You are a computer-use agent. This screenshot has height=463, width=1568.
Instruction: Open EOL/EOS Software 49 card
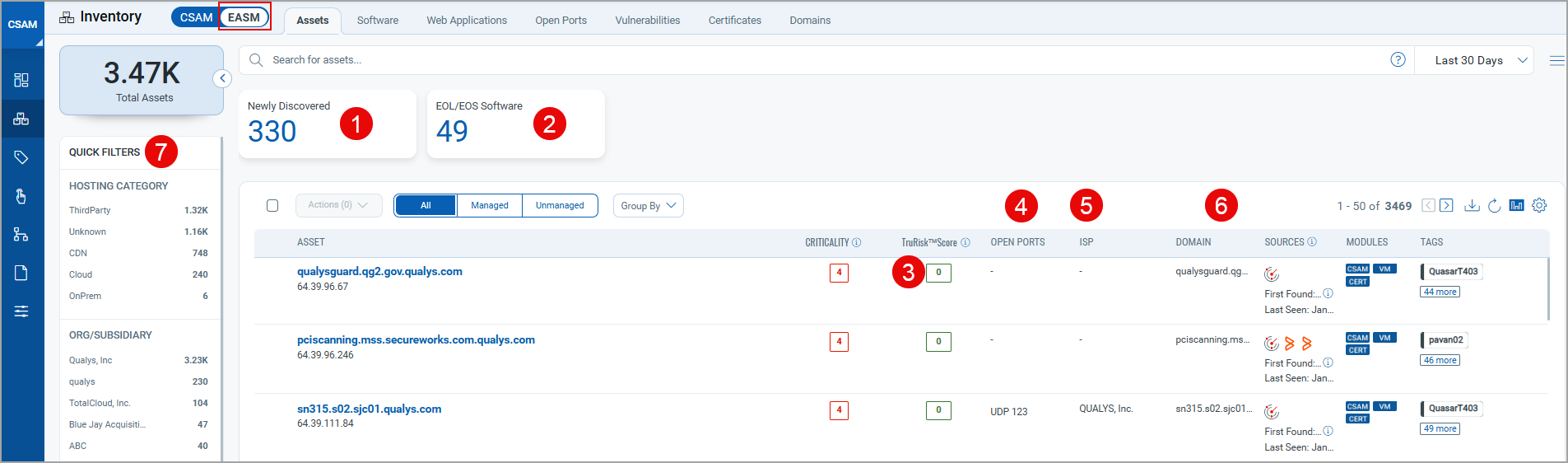tap(516, 124)
